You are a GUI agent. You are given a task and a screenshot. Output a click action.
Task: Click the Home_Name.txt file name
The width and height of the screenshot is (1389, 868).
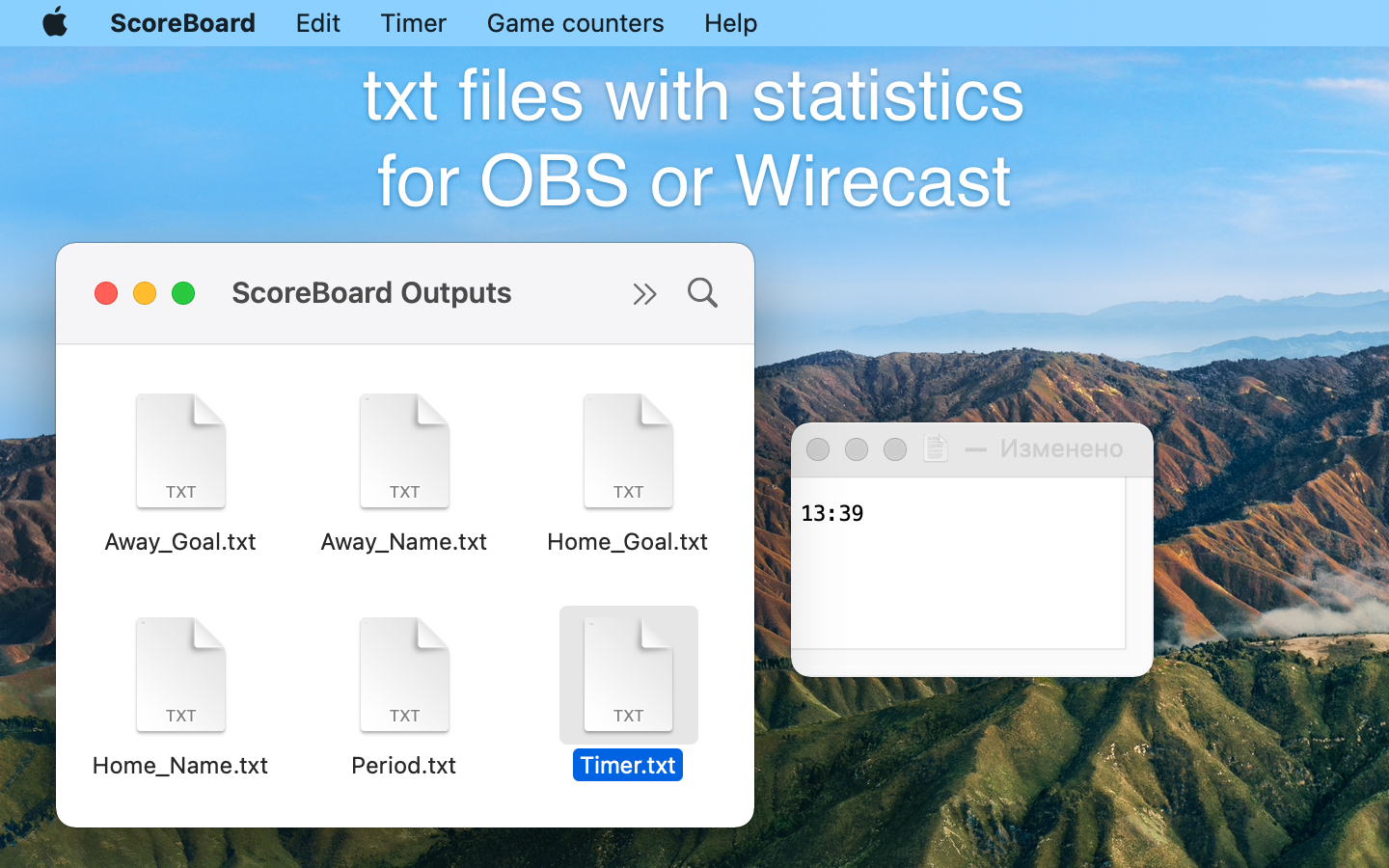(x=180, y=766)
